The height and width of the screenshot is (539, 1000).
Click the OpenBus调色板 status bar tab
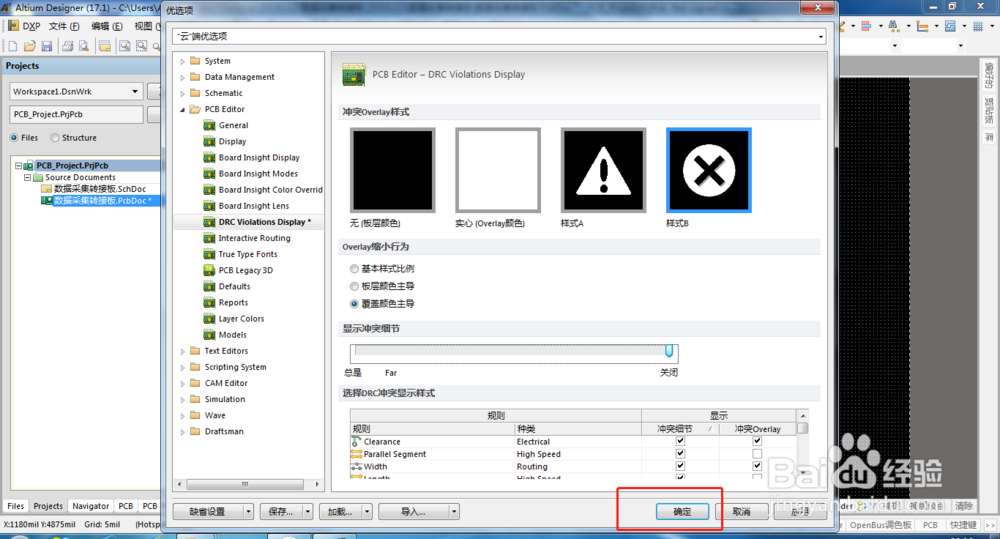[x=880, y=525]
